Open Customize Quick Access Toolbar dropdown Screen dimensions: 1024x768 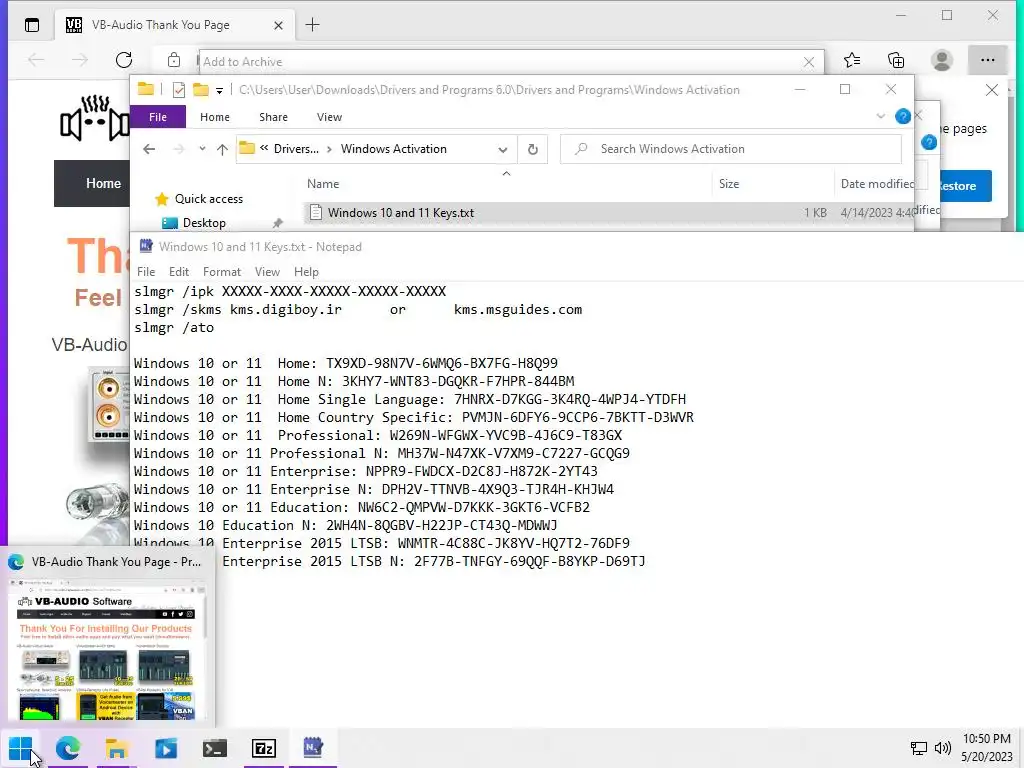click(219, 90)
